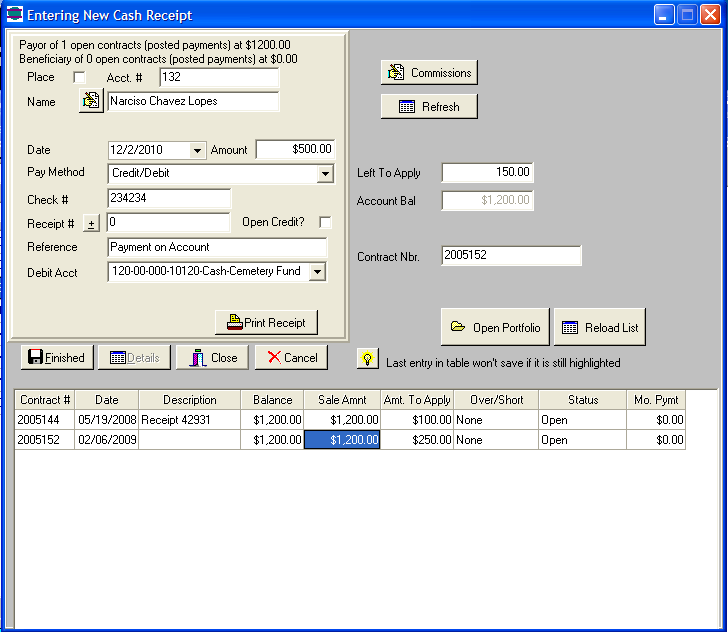
Task: Click the Finished save button
Action: [x=57, y=358]
